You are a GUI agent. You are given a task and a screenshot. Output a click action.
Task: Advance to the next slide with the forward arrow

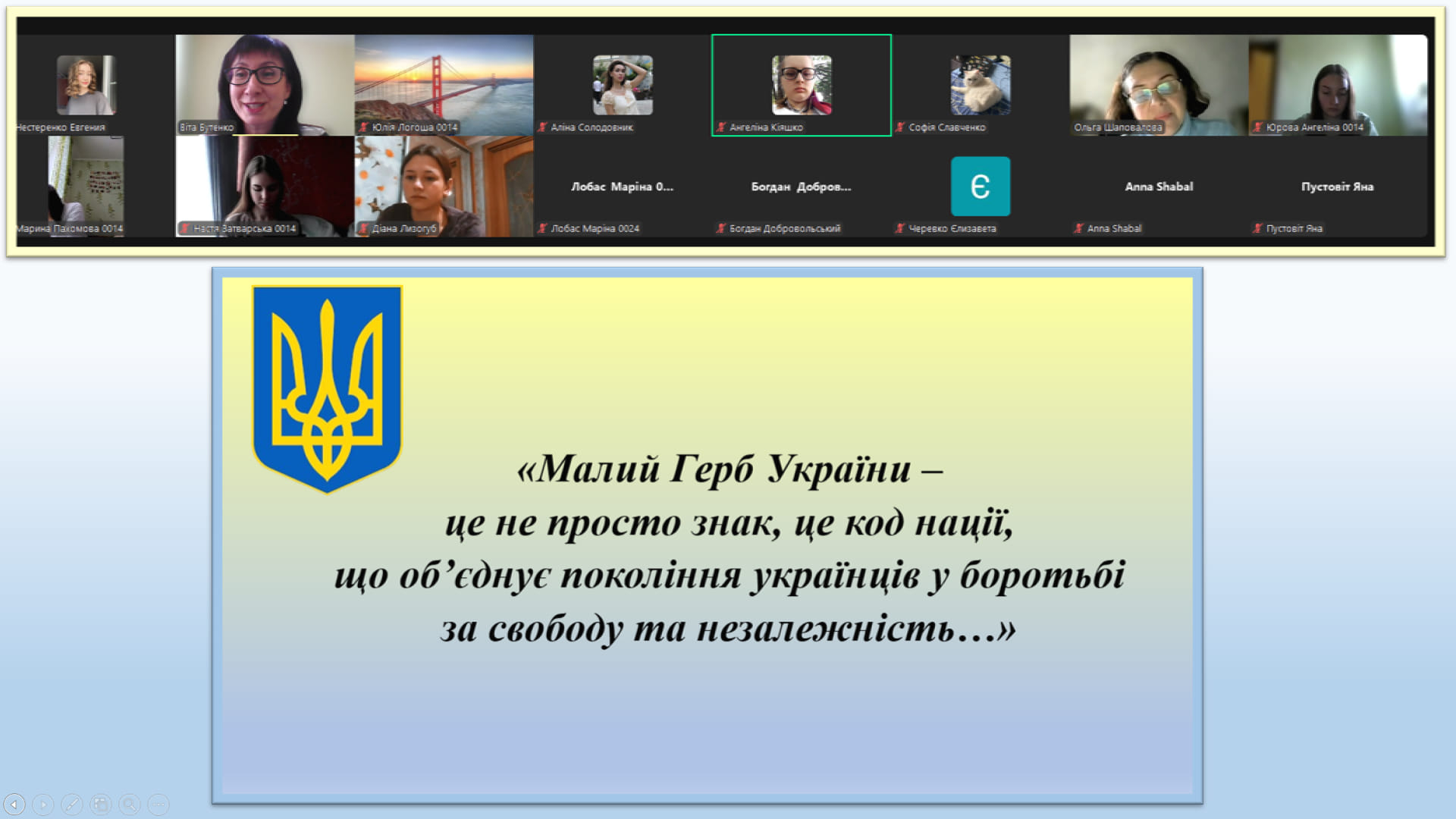tap(43, 804)
